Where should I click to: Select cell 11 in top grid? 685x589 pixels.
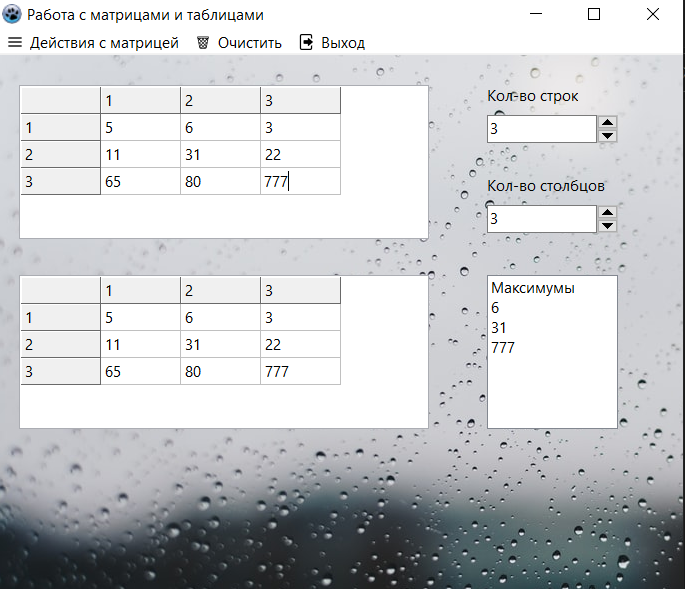coord(140,155)
